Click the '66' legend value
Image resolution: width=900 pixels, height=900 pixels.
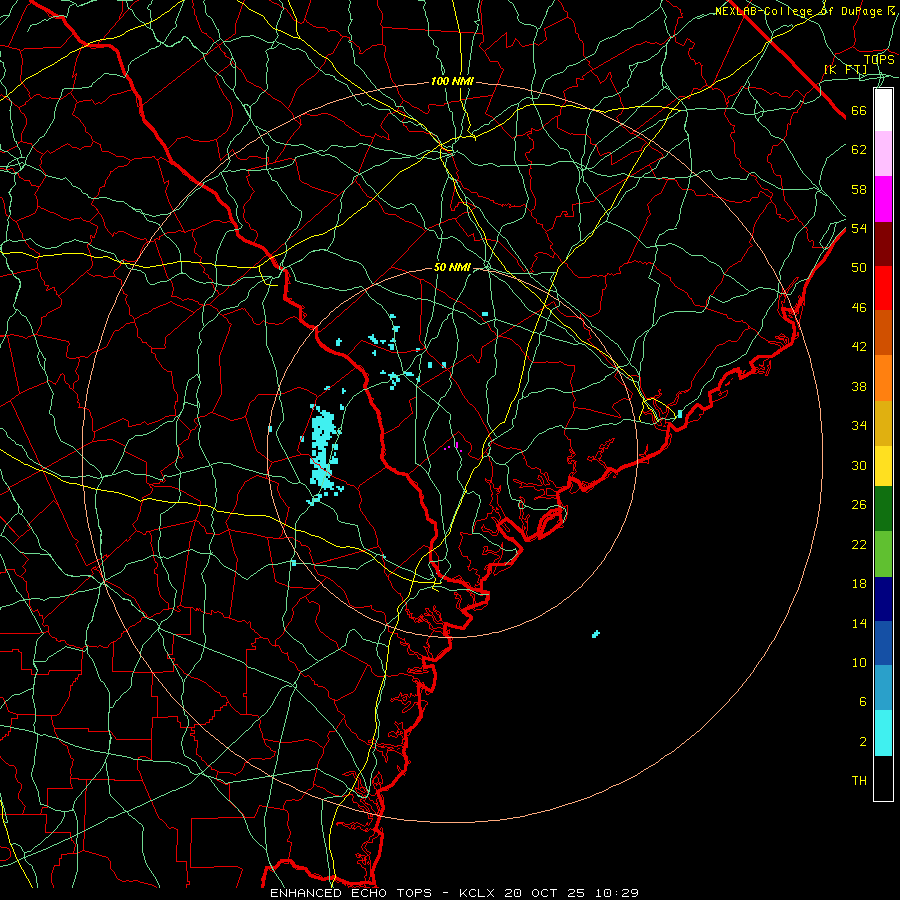pyautogui.click(x=859, y=110)
